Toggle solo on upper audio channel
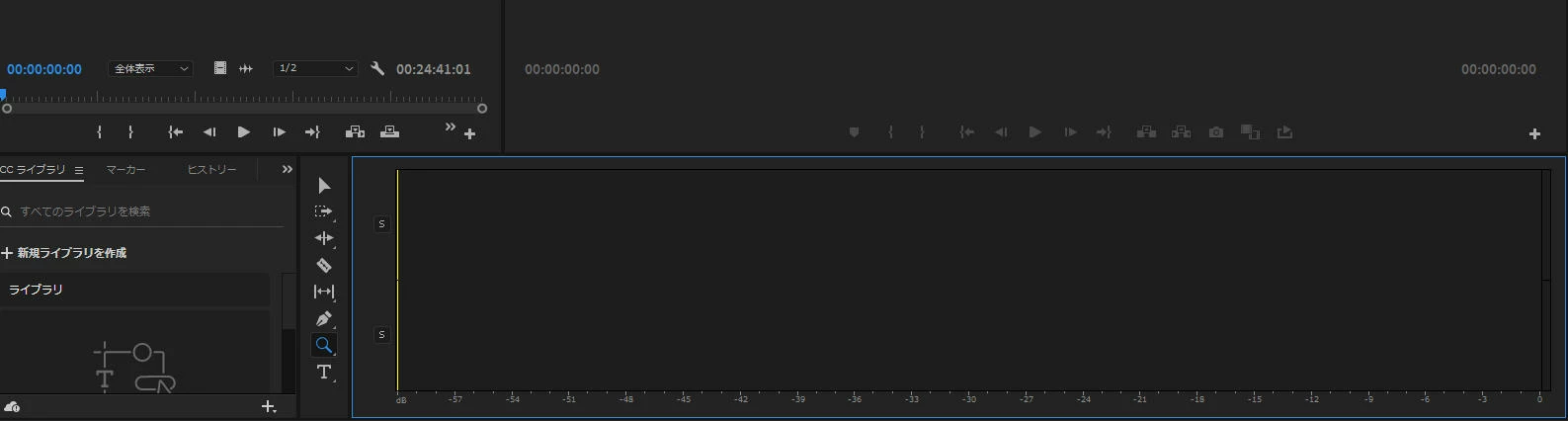This screenshot has height=421, width=1568. pyautogui.click(x=381, y=224)
